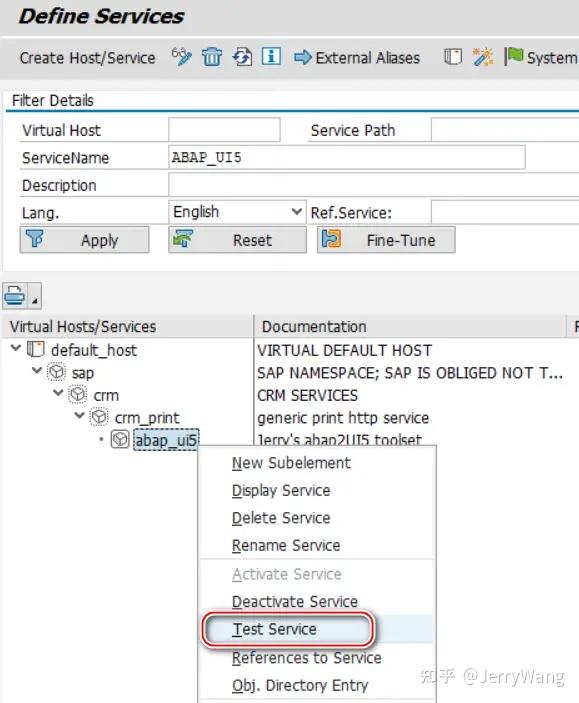Collapse the default_host tree node
The height and width of the screenshot is (703, 579).
pos(16,348)
